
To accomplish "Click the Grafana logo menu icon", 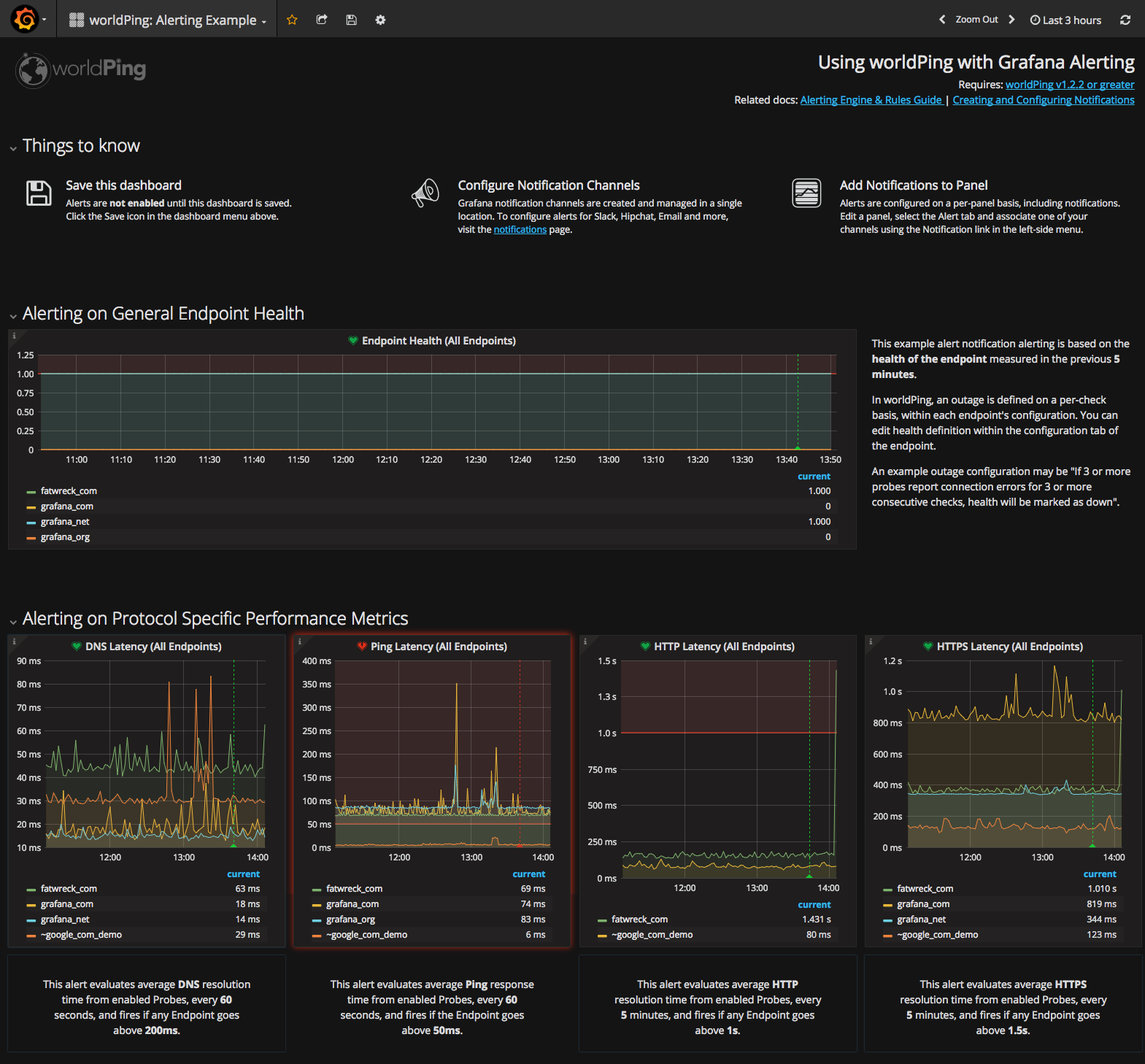I will coord(25,19).
